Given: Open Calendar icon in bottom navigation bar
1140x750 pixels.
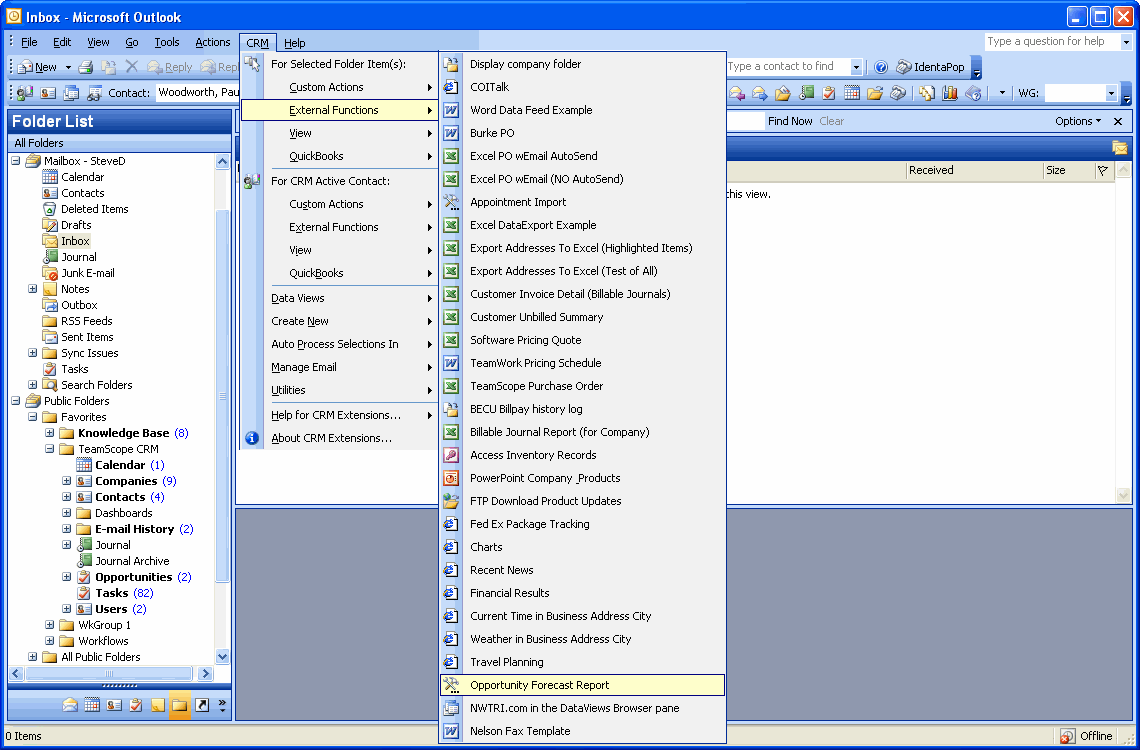Looking at the screenshot, I should (x=92, y=704).
